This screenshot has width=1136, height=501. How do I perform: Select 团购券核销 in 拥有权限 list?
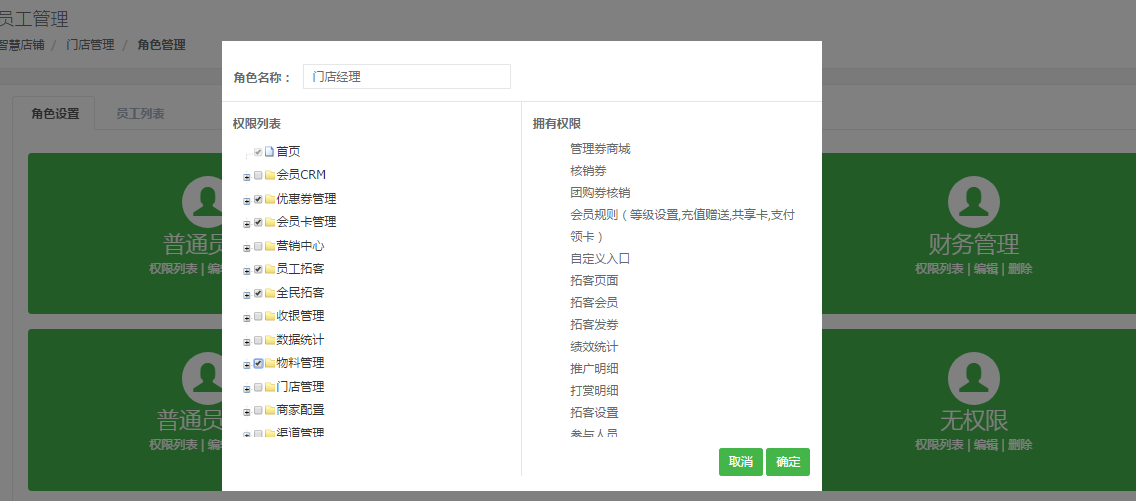coord(600,193)
